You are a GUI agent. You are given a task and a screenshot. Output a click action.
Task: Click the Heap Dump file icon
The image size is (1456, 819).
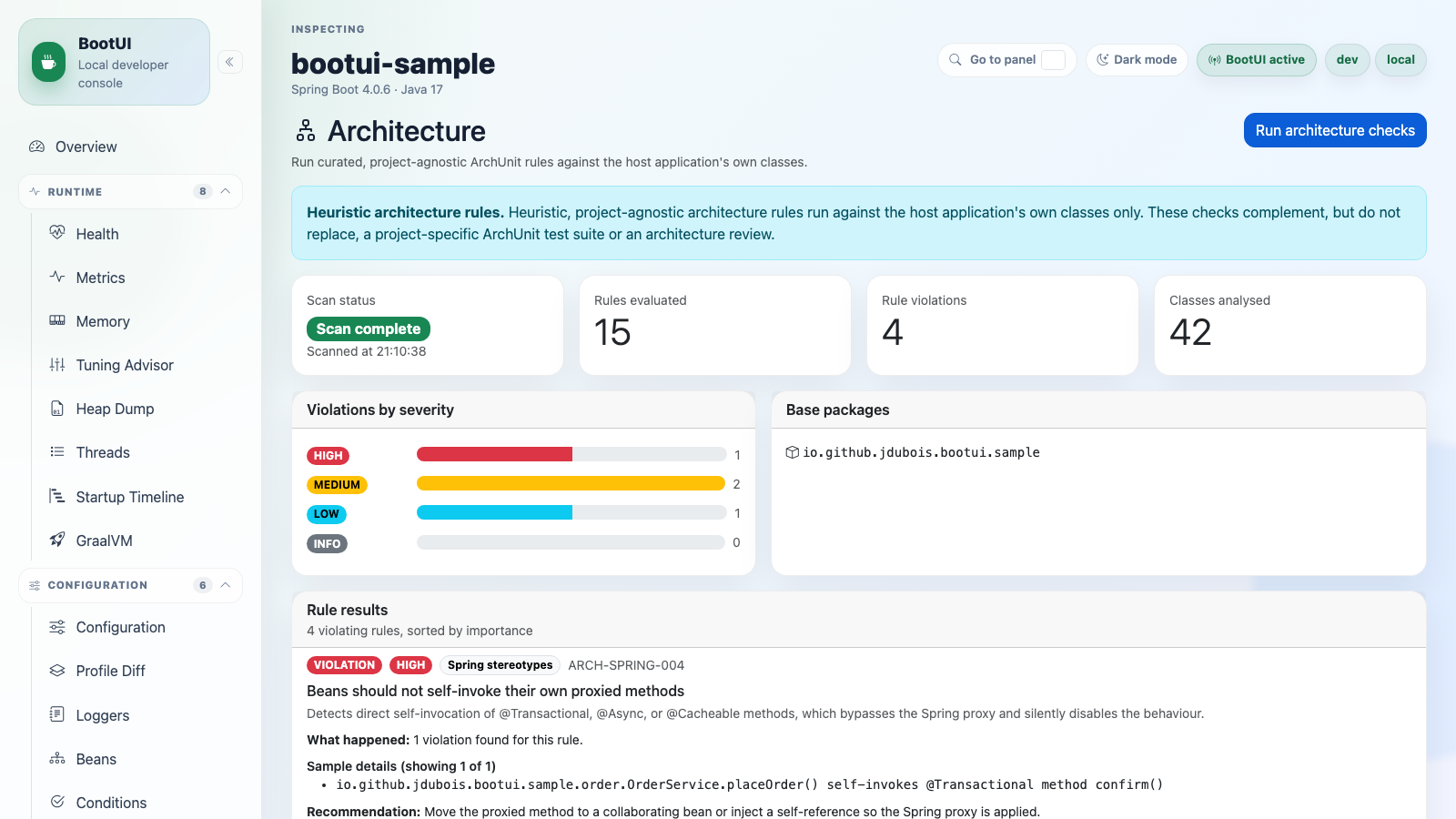click(57, 408)
